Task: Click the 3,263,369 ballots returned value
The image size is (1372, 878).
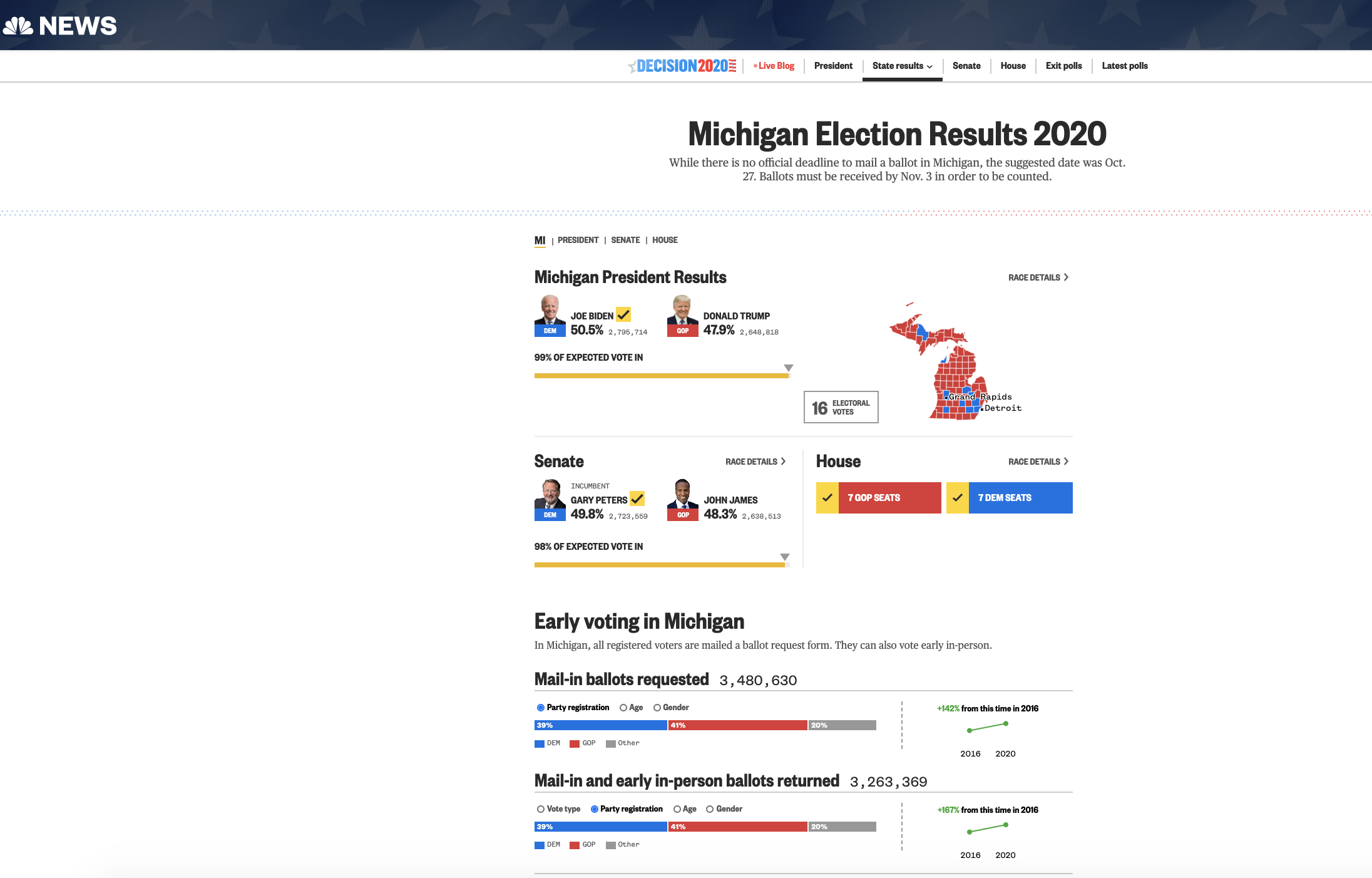Action: click(x=889, y=782)
